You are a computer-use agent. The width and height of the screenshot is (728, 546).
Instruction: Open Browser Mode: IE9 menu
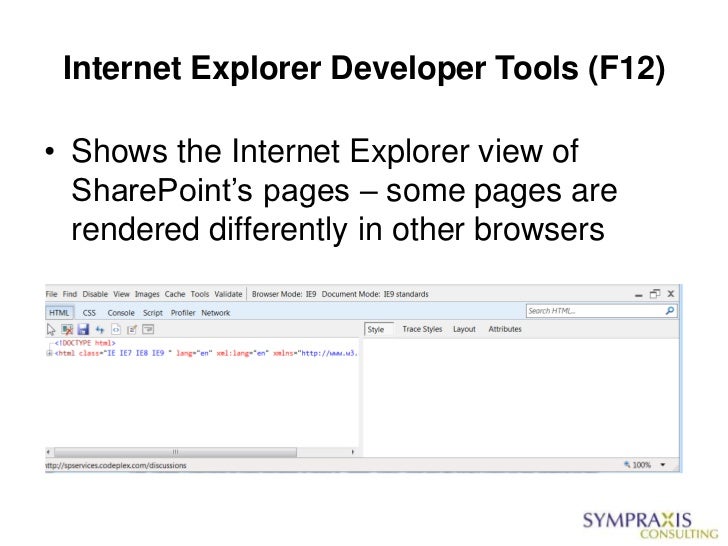[x=284, y=294]
